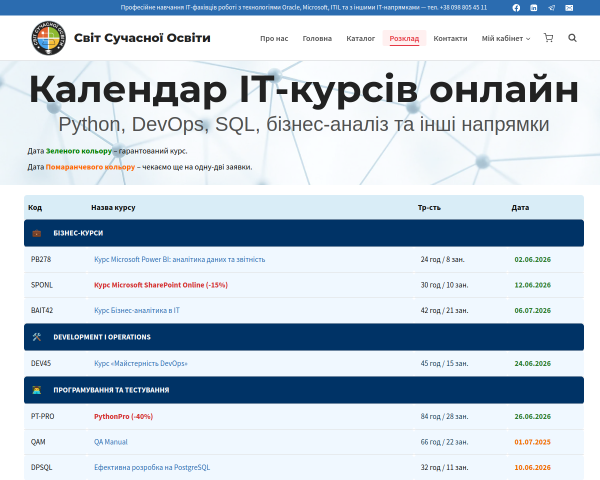Click the date 26.06.2026

(x=532, y=416)
